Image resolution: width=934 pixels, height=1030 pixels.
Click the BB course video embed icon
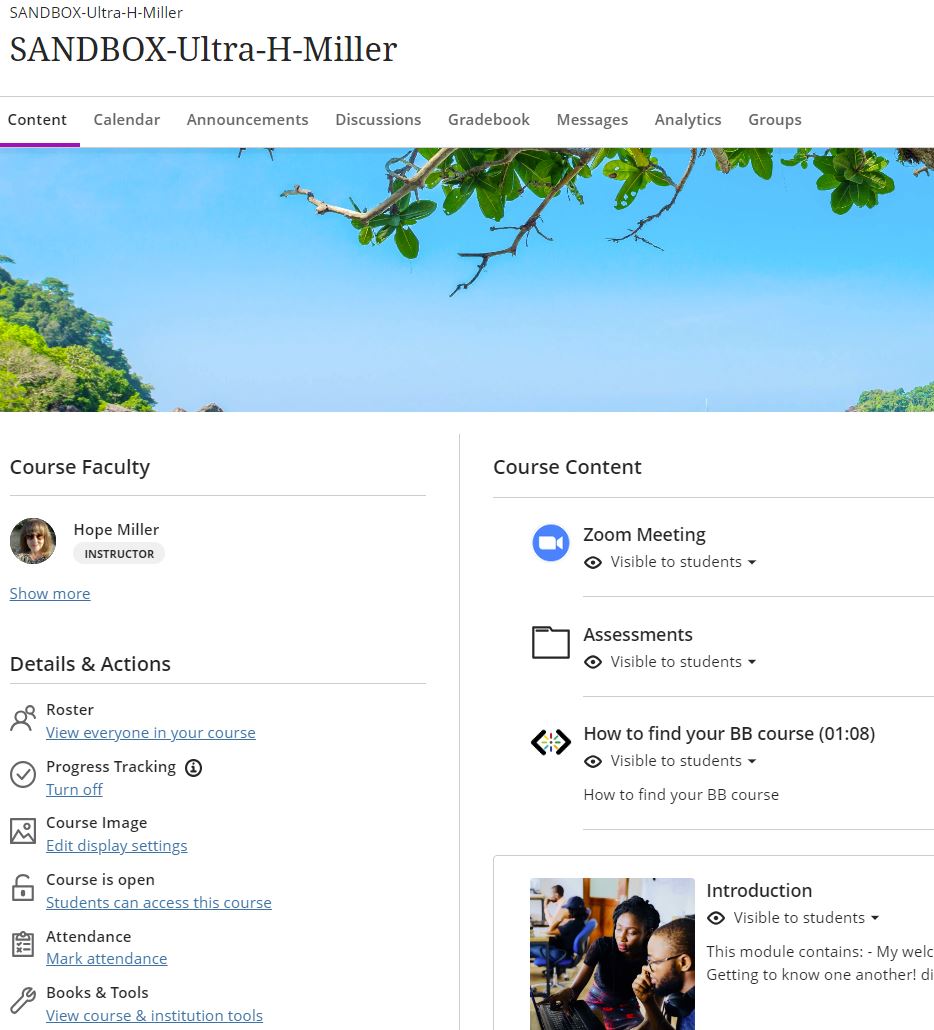tap(550, 742)
